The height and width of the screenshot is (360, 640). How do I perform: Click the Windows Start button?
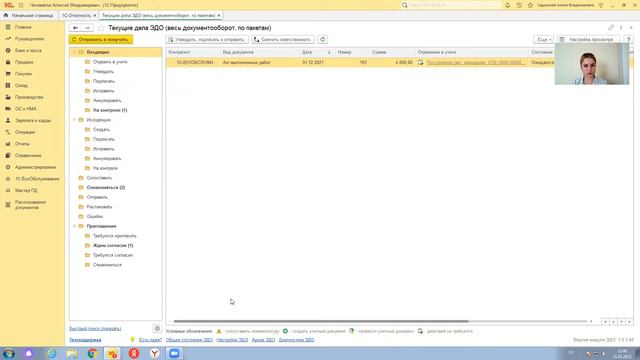(9, 353)
